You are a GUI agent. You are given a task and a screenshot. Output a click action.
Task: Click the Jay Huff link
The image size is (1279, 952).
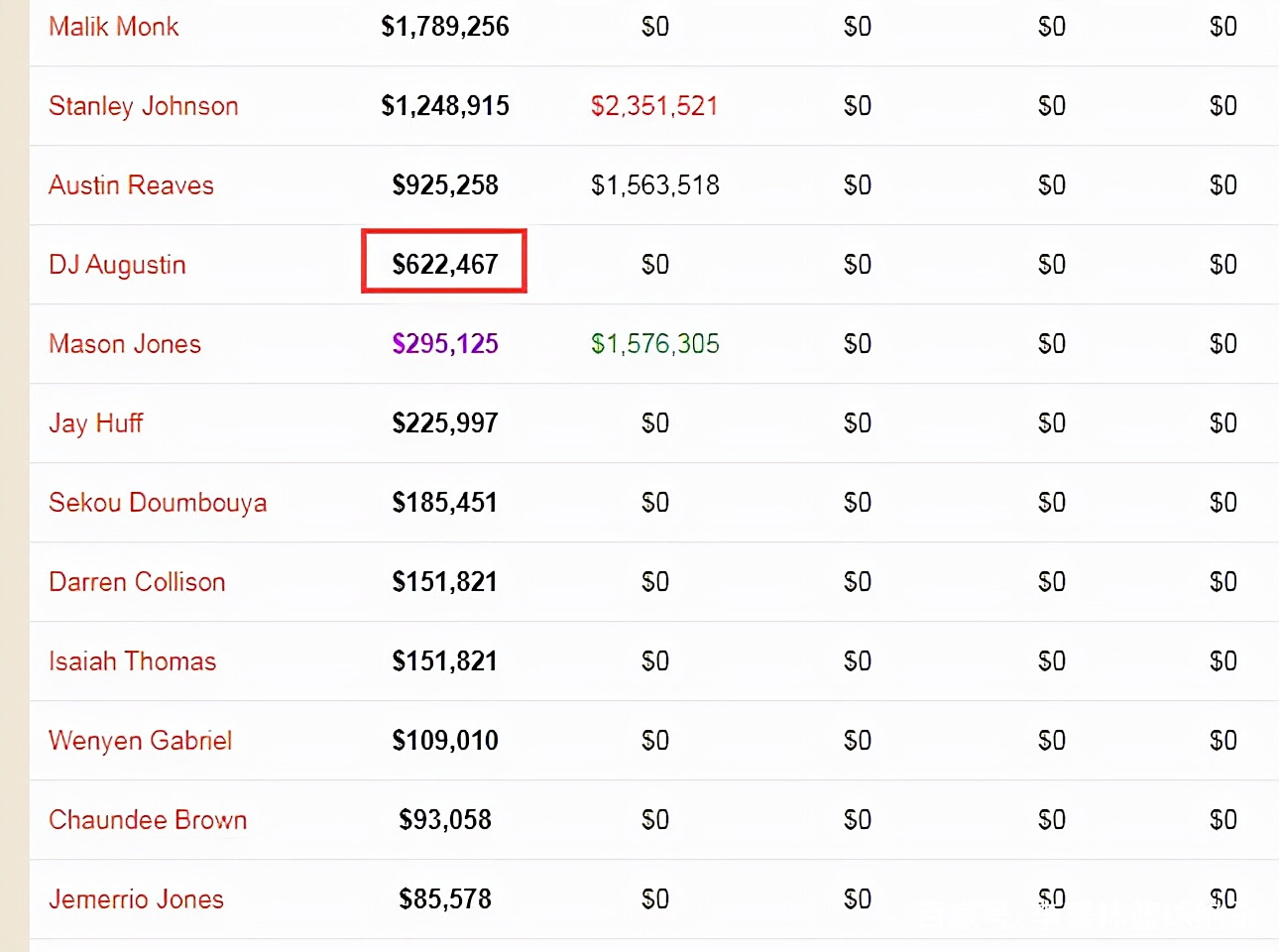pyautogui.click(x=96, y=423)
